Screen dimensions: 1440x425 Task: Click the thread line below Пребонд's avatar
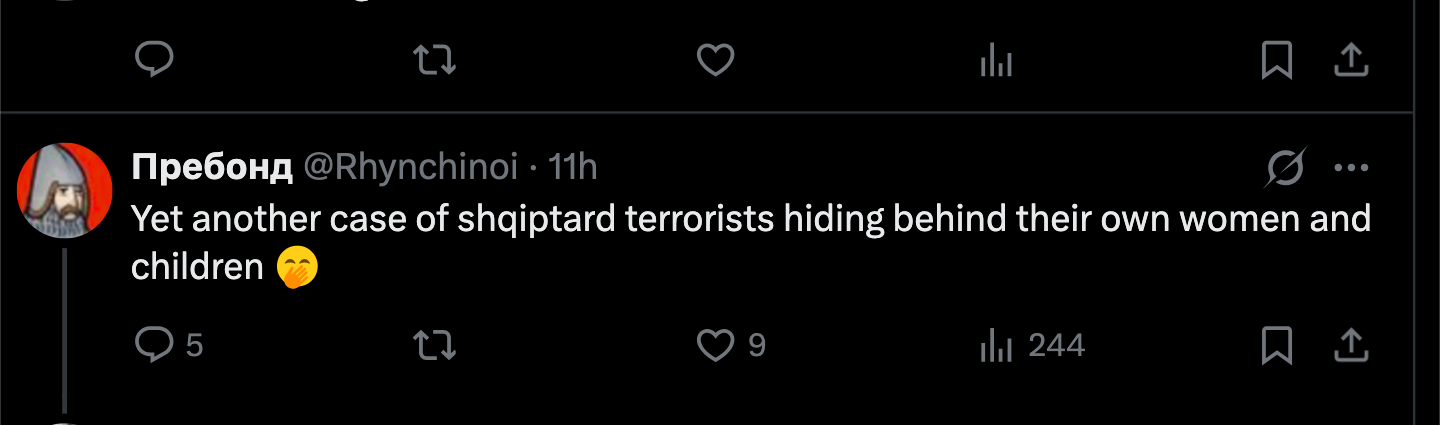65,330
